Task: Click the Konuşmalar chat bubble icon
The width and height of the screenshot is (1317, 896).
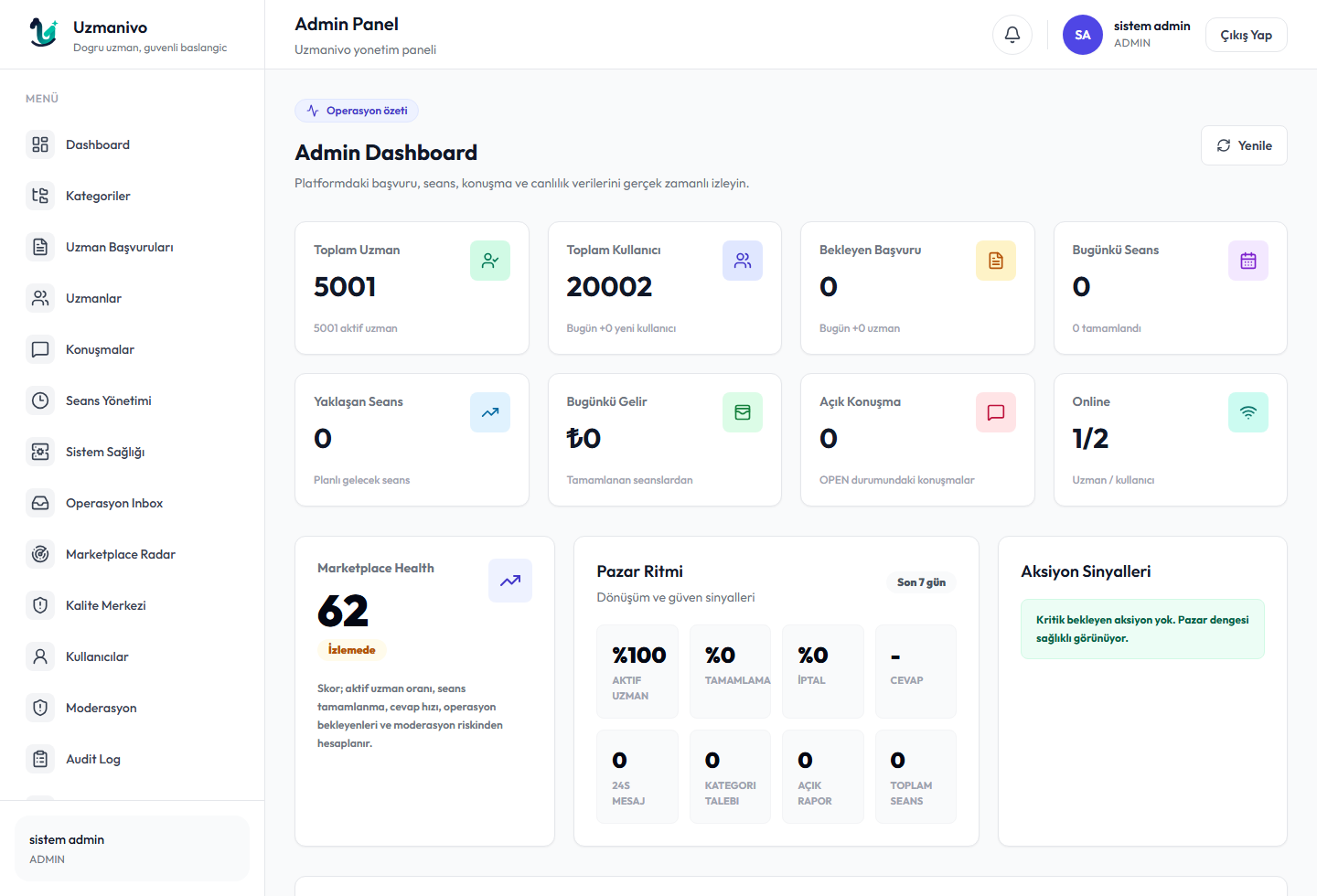Action: (x=40, y=349)
